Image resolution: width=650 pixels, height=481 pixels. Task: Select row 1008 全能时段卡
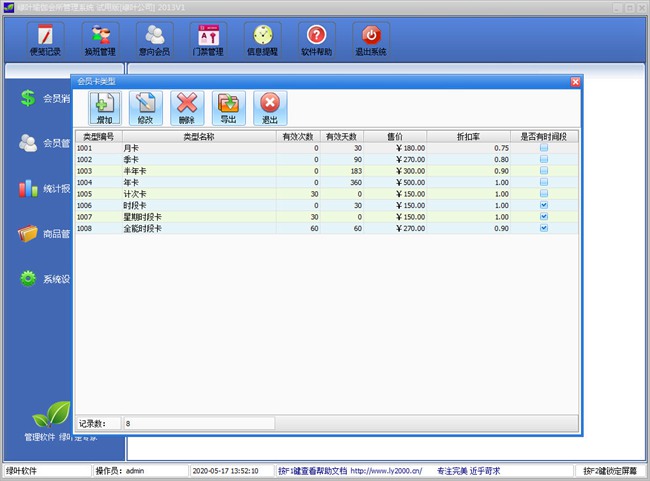click(327, 228)
